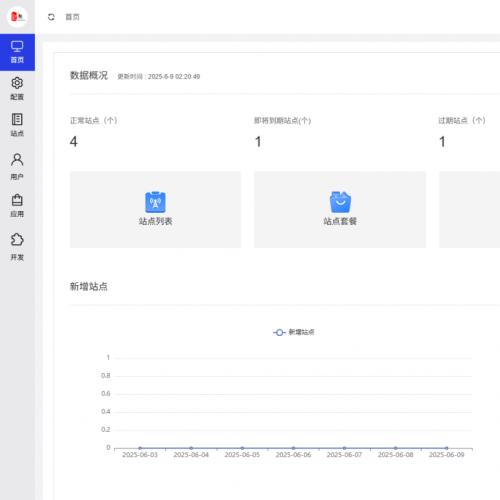Click the 站点列表 antenna icon
This screenshot has width=500, height=500.
tap(155, 202)
